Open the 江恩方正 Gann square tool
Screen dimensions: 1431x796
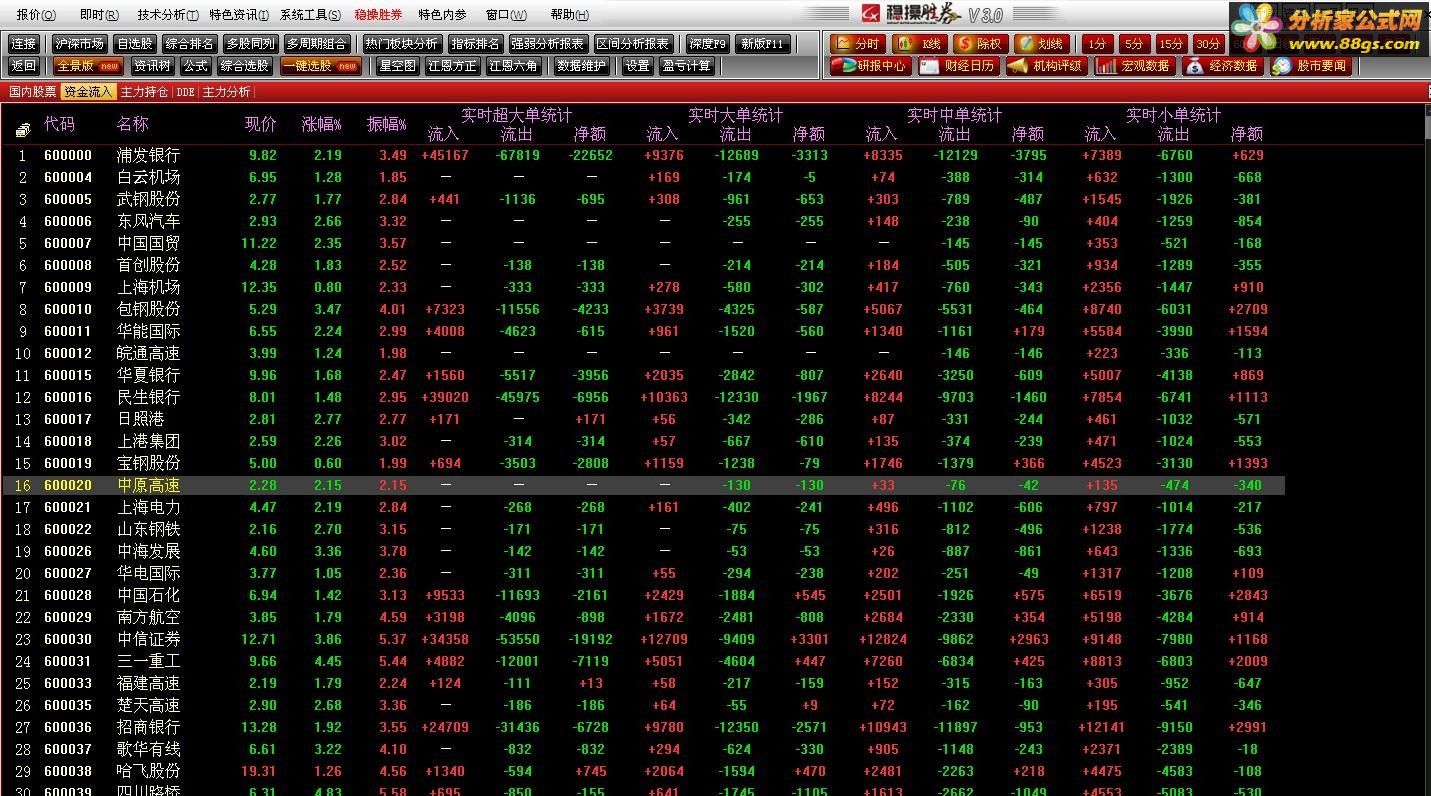[x=452, y=66]
